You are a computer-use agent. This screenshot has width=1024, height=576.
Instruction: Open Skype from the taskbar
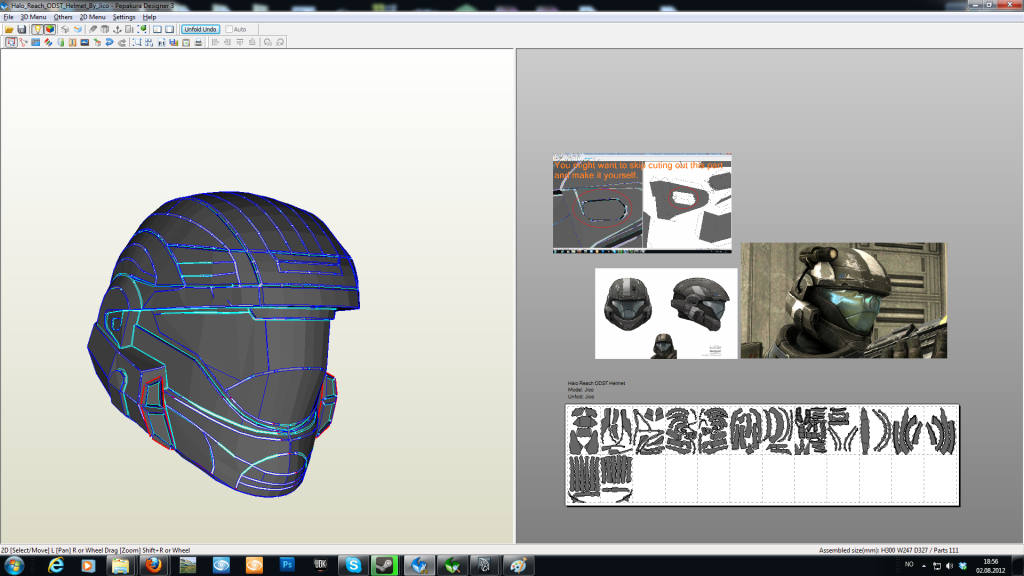[353, 566]
